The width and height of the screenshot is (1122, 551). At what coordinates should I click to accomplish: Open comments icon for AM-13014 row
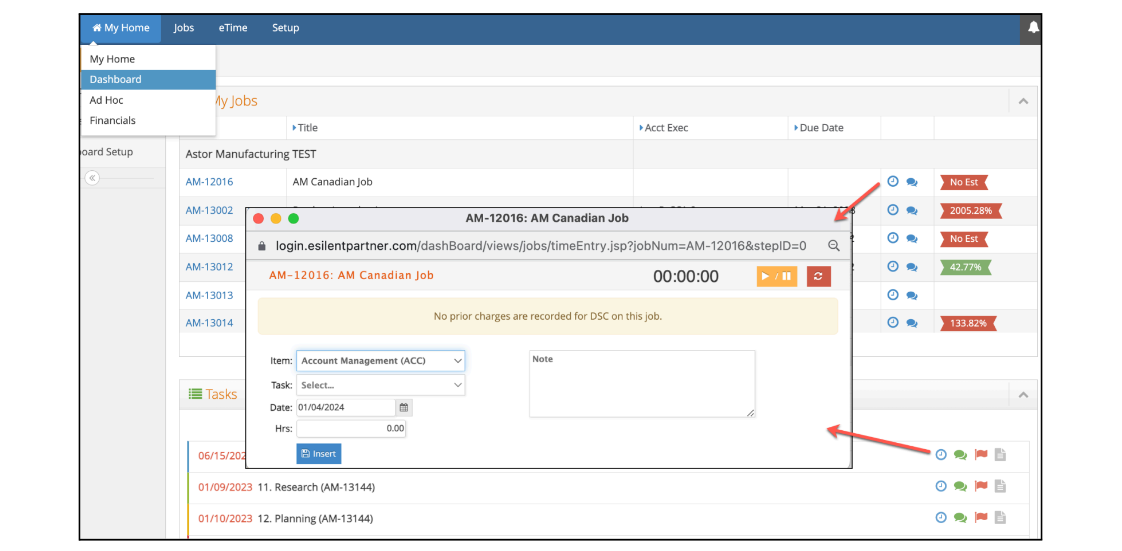coord(912,323)
